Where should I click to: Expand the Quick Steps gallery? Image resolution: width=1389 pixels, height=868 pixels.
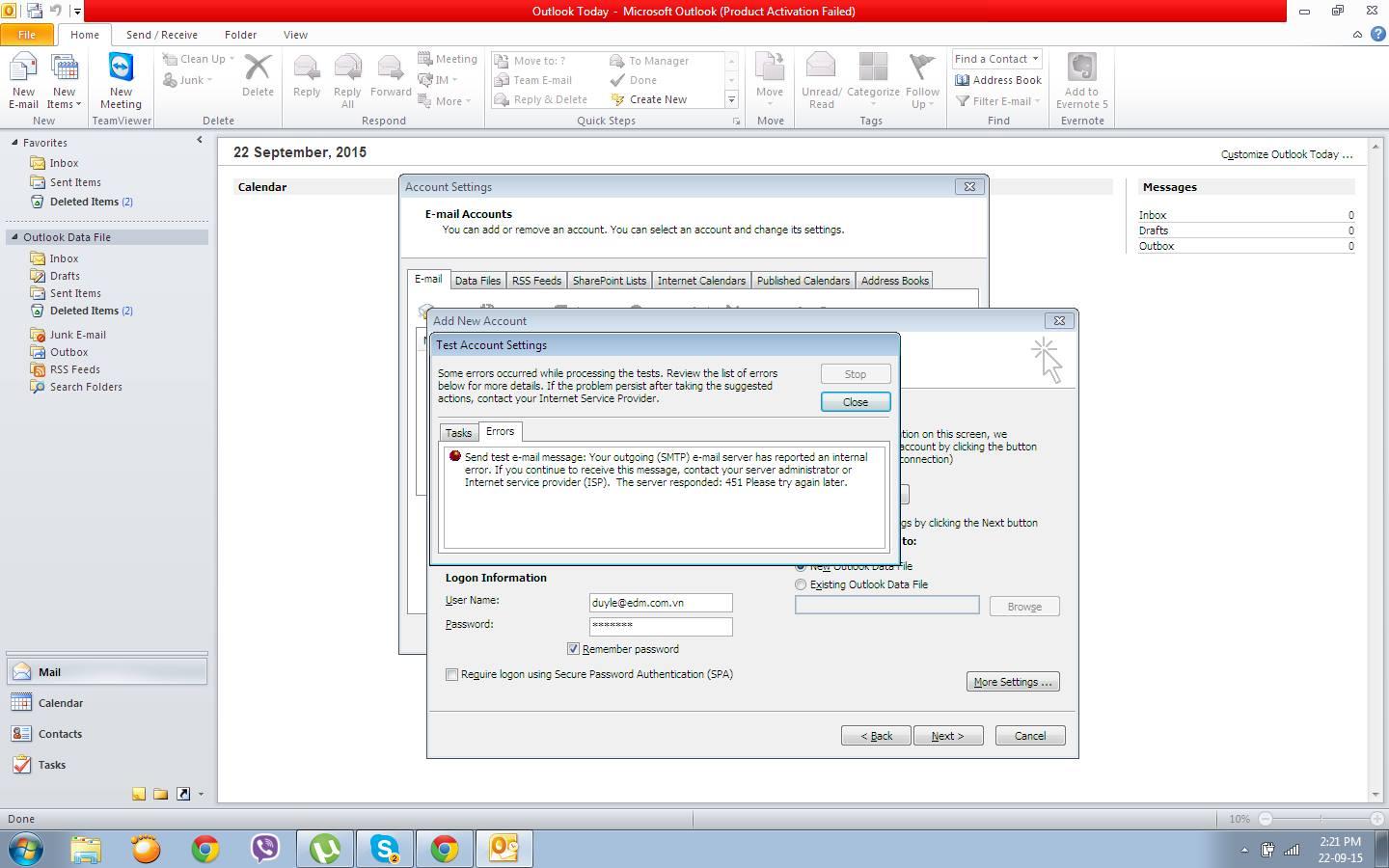click(731, 100)
